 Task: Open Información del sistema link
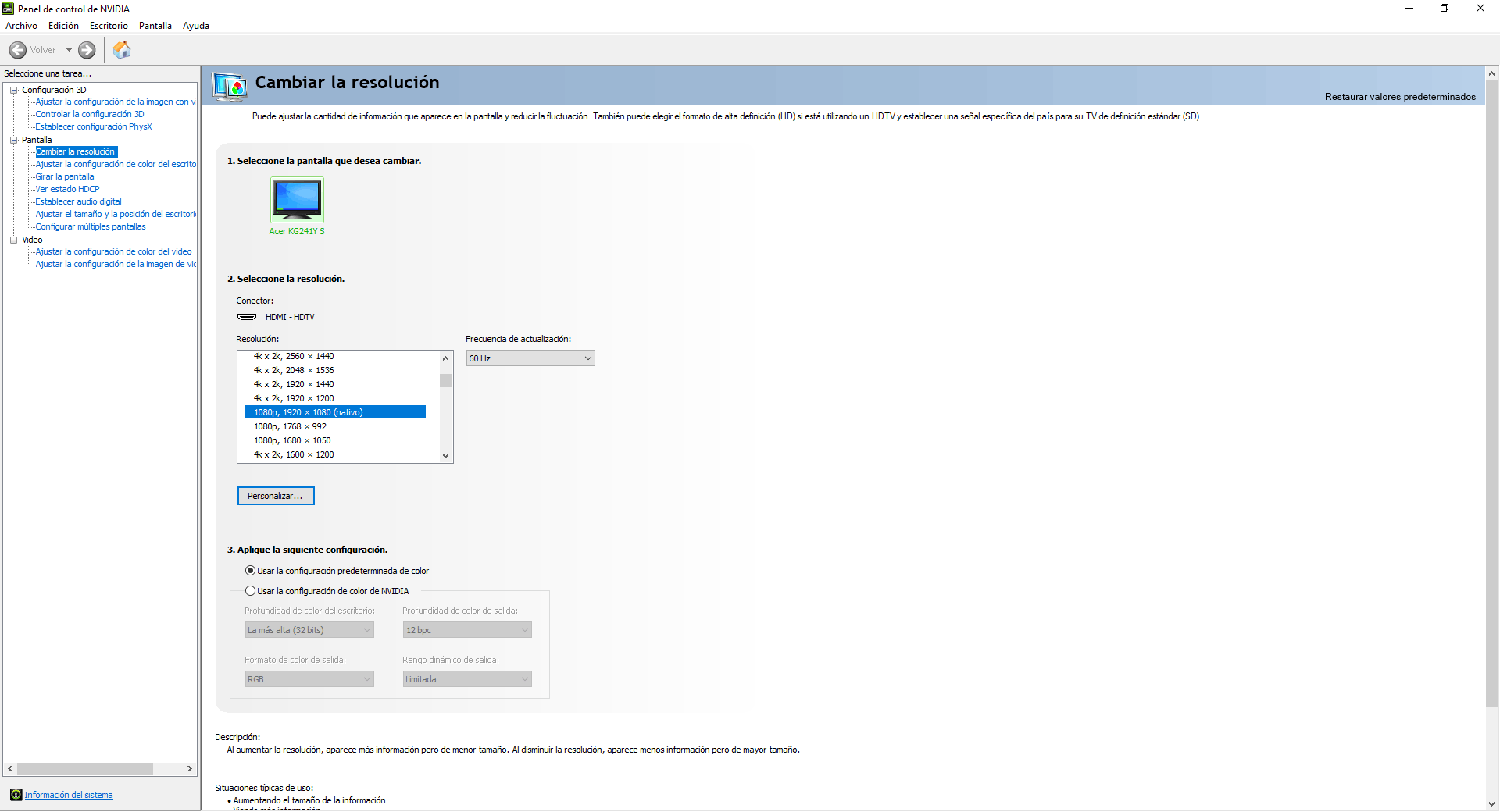(x=69, y=795)
